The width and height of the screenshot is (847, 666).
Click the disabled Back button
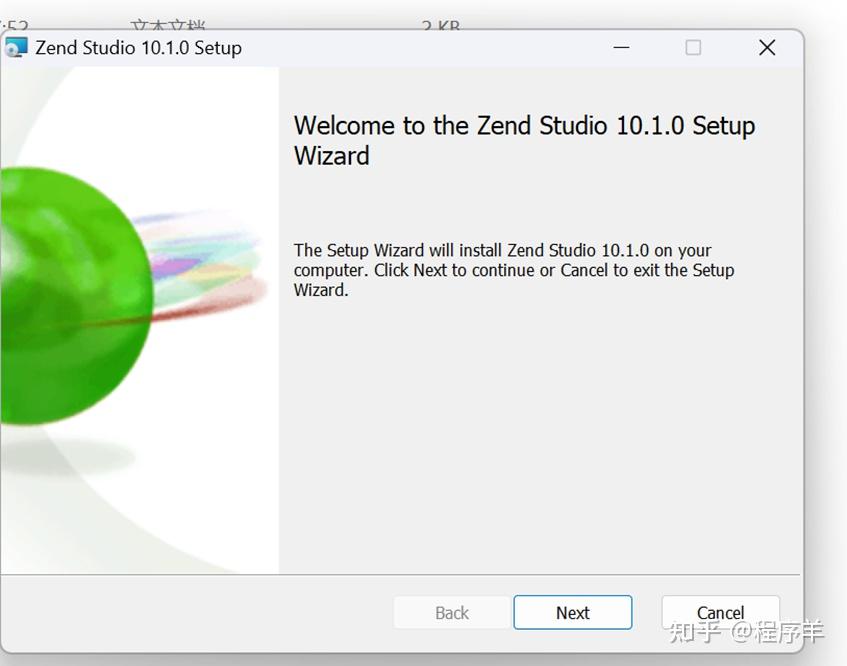tap(450, 612)
